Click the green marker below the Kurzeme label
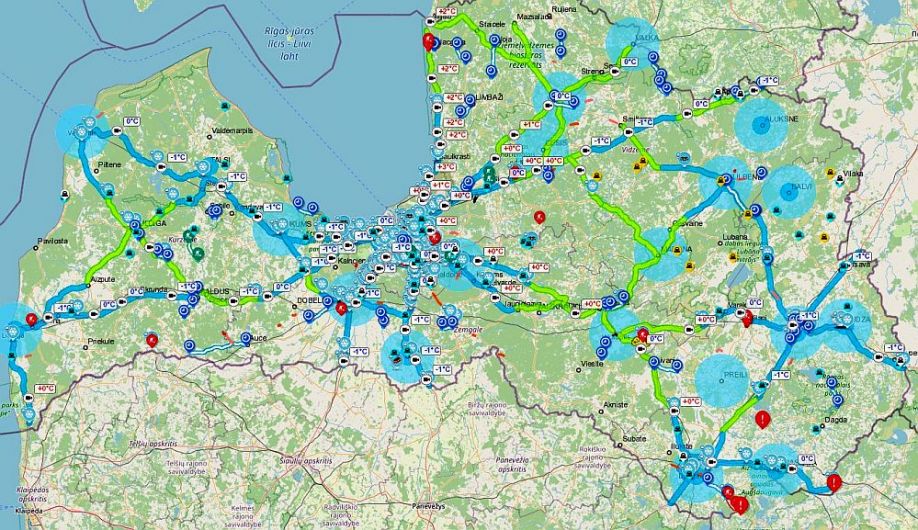The image size is (918, 530). (x=198, y=253)
